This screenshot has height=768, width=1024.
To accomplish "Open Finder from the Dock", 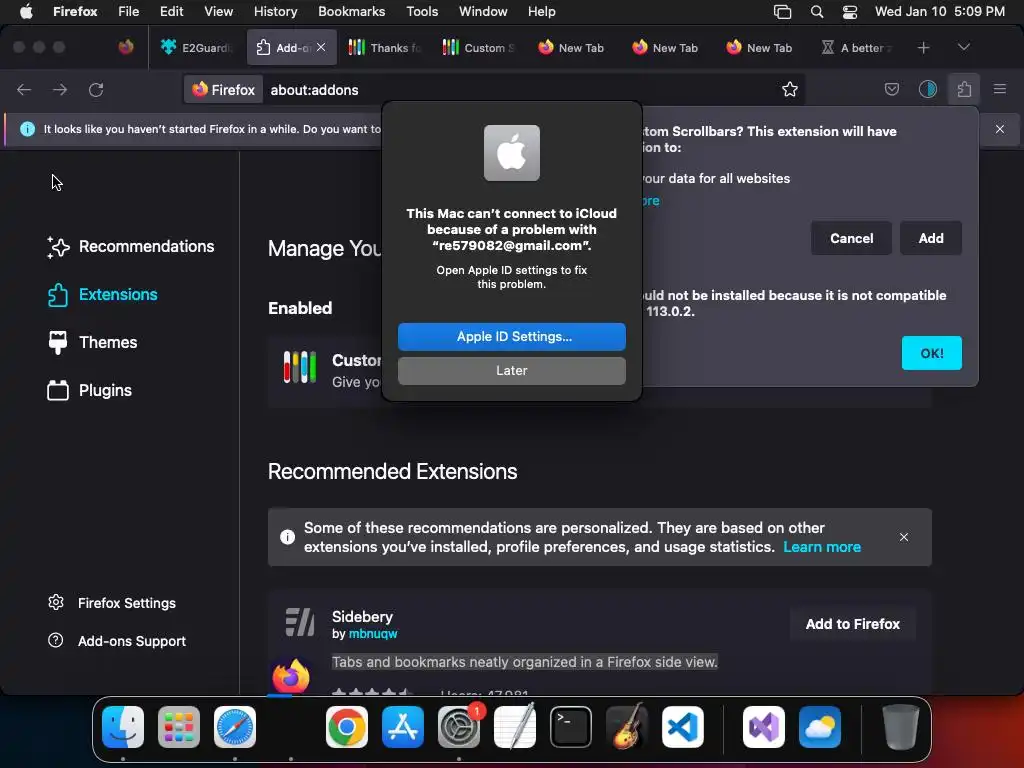I will pyautogui.click(x=123, y=727).
